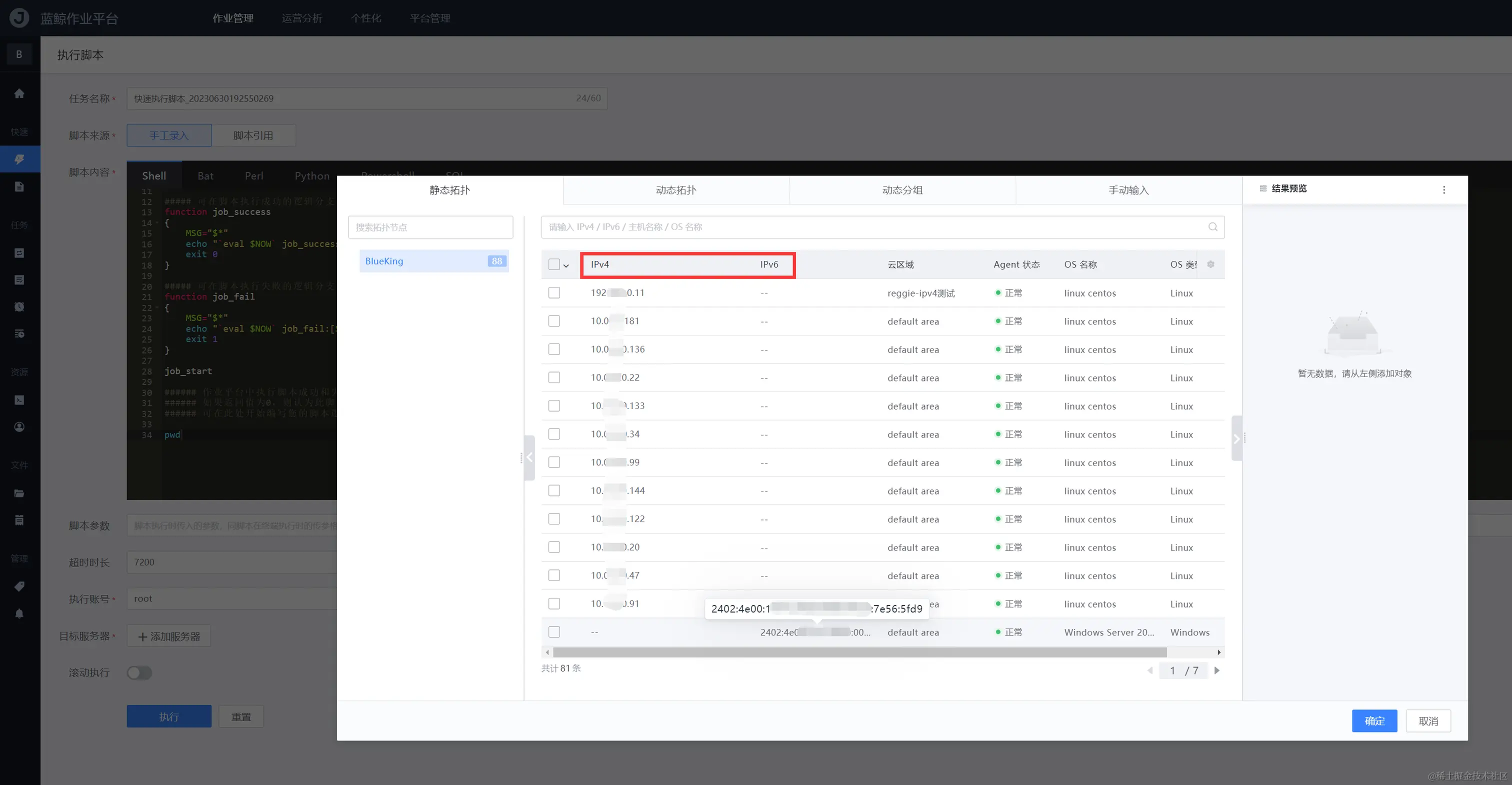Click the collapse arrow left of the host table

[529, 457]
